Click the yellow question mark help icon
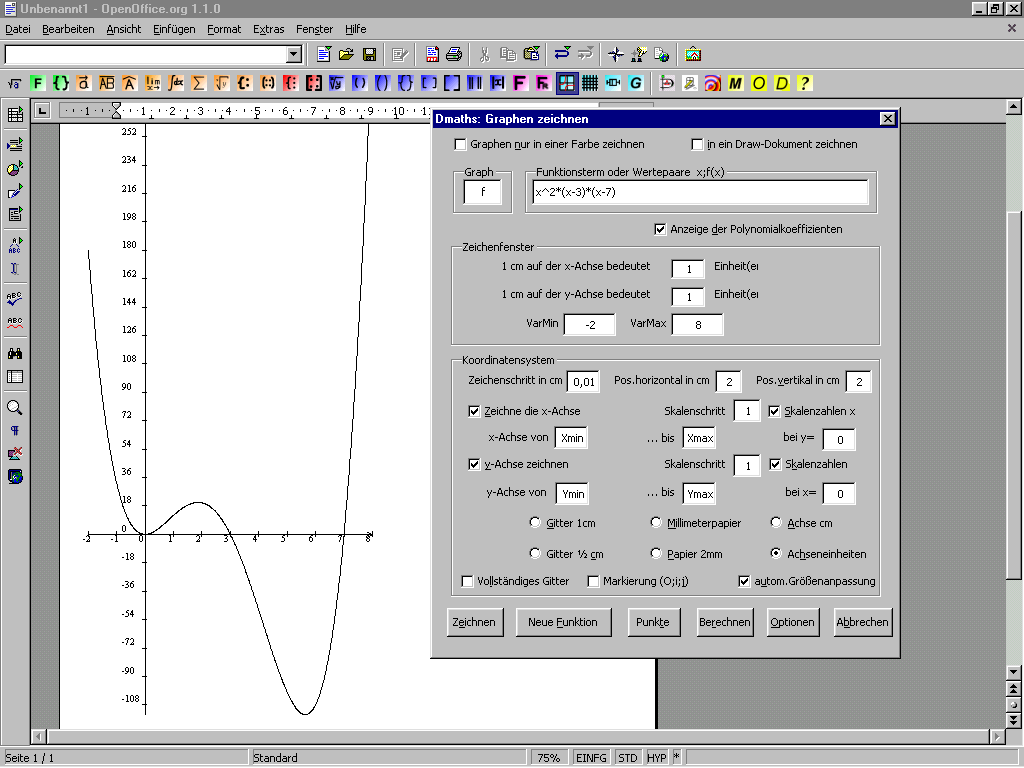1024x768 pixels. click(804, 83)
